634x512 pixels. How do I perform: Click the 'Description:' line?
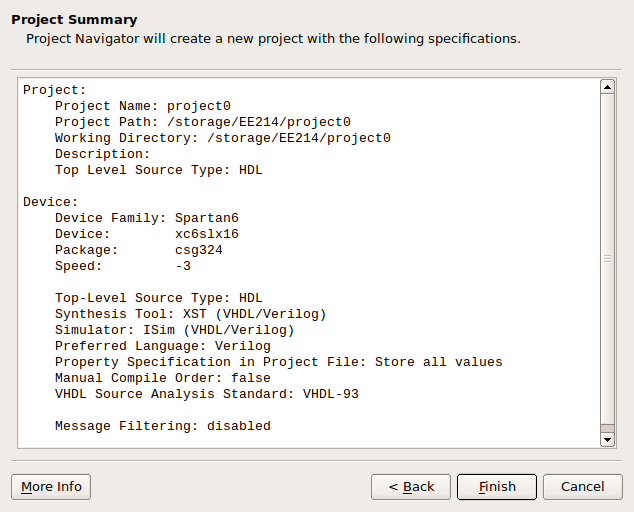pyautogui.click(x=102, y=154)
